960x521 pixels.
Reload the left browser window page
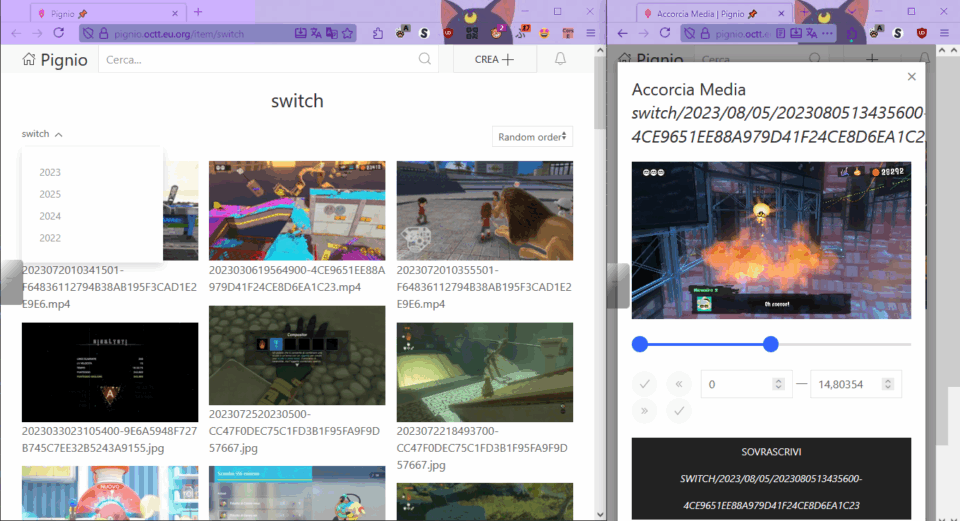(x=59, y=32)
